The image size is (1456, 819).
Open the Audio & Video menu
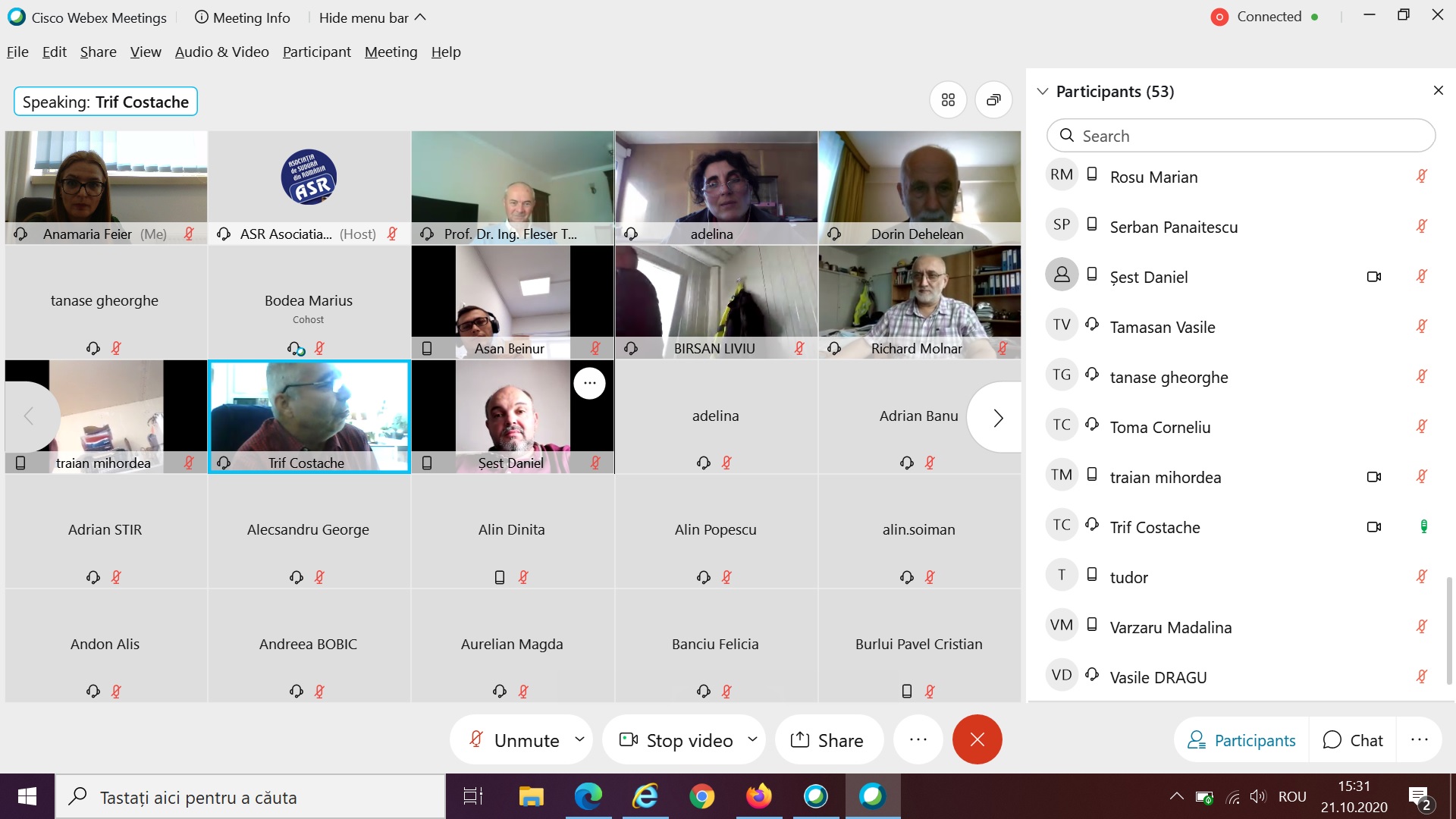point(221,52)
